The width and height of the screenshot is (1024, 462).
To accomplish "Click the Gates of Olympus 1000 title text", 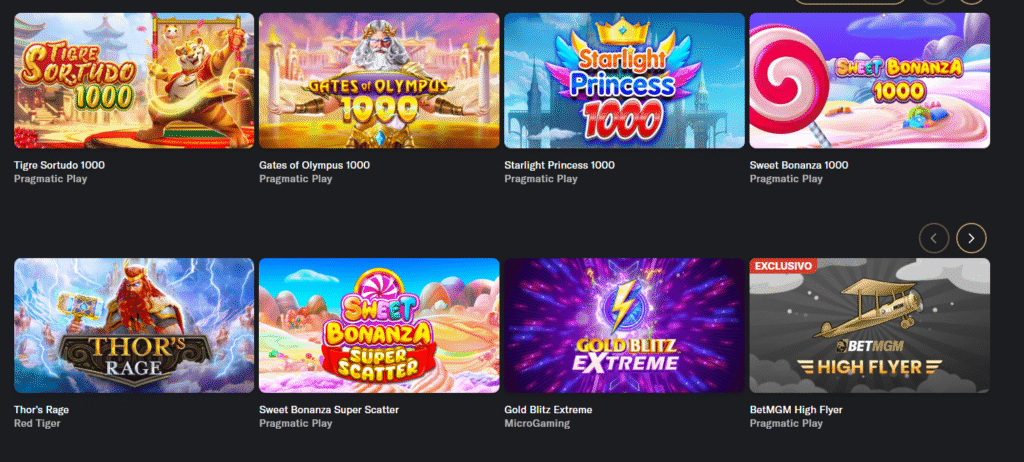I will 314,165.
